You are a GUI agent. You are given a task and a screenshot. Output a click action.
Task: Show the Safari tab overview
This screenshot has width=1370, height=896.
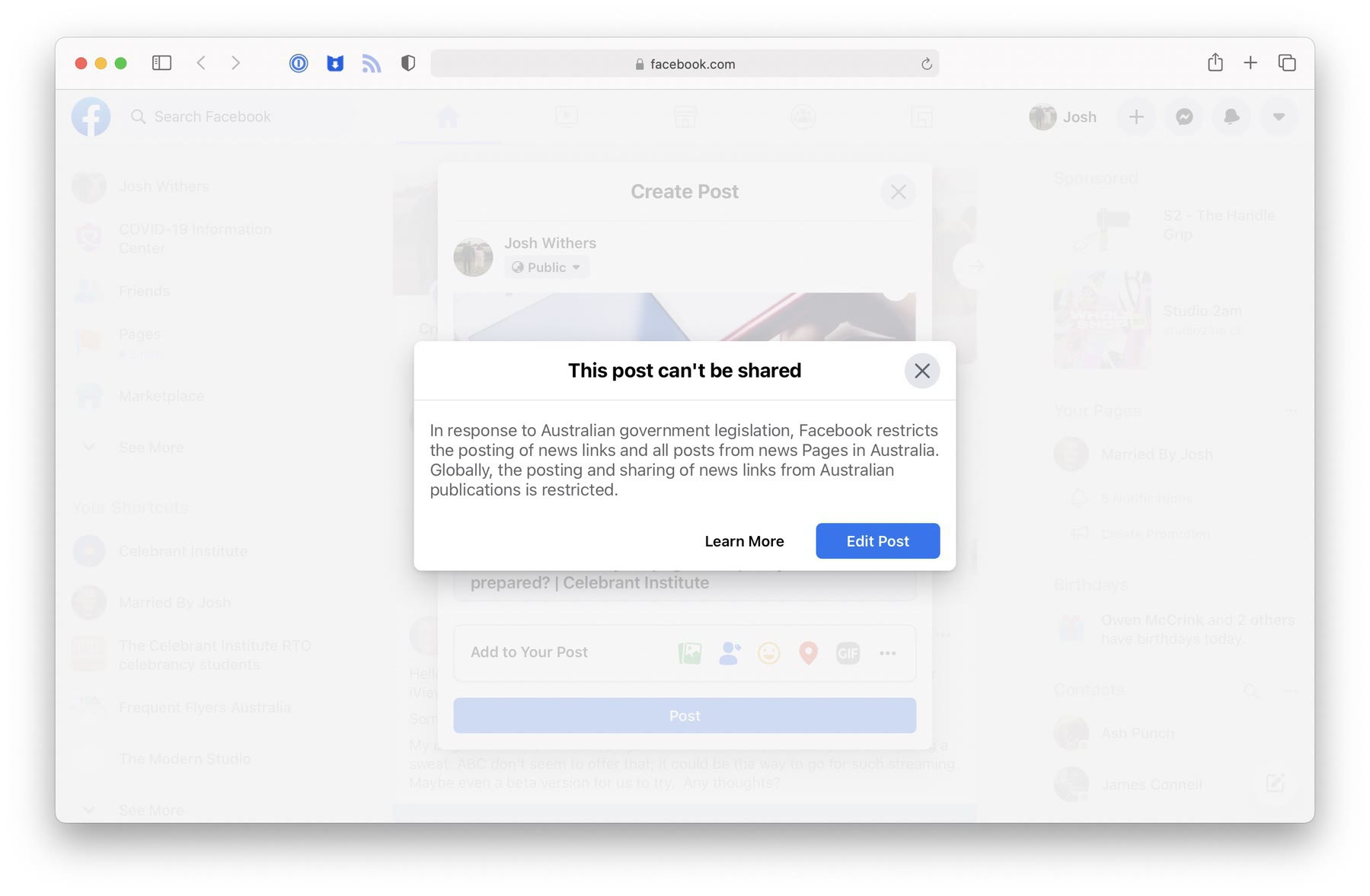point(1286,62)
